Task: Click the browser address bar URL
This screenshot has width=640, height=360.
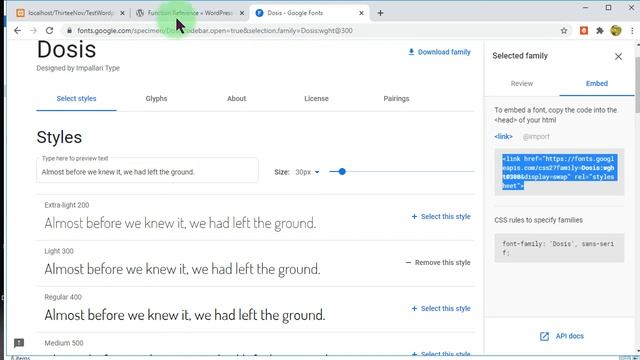Action: tap(215, 31)
